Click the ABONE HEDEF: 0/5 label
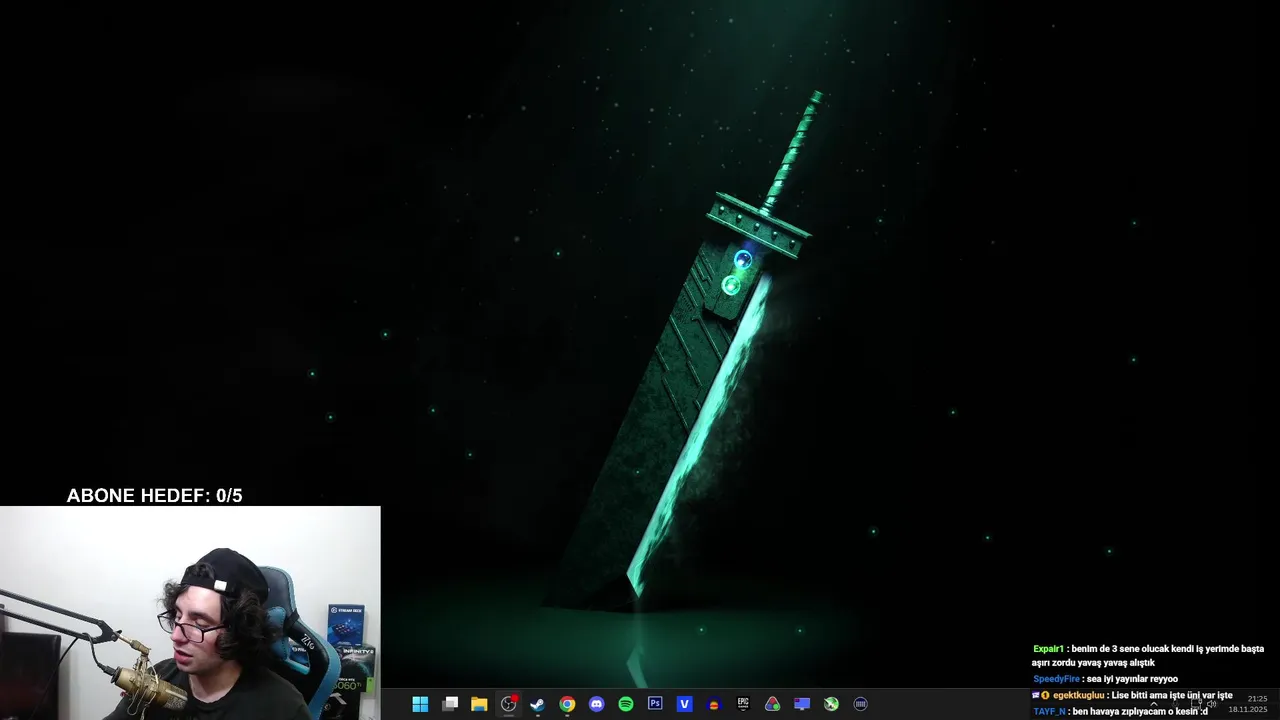The image size is (1280, 720). [x=154, y=495]
